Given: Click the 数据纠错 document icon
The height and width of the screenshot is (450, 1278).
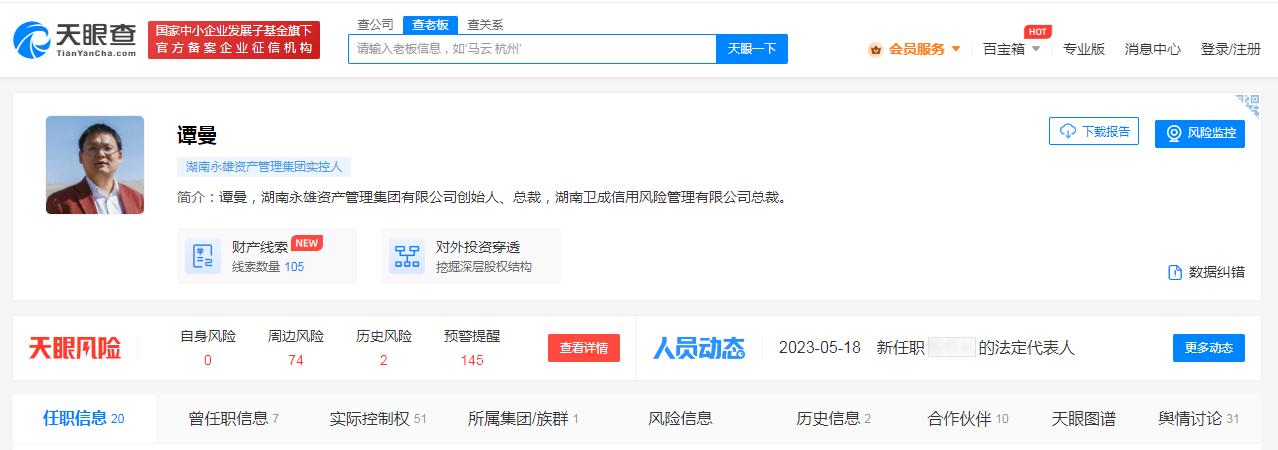Looking at the screenshot, I should [1175, 272].
